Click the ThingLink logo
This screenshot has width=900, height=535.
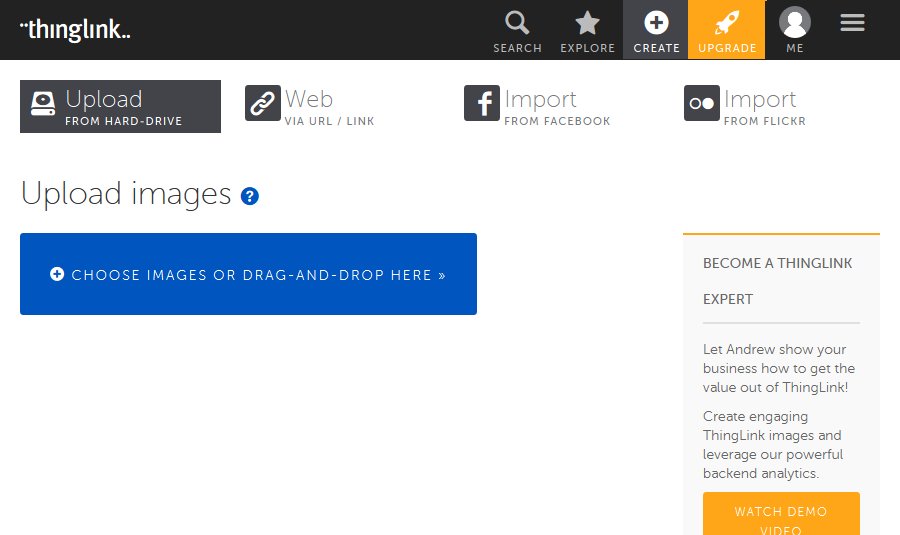tap(75, 30)
